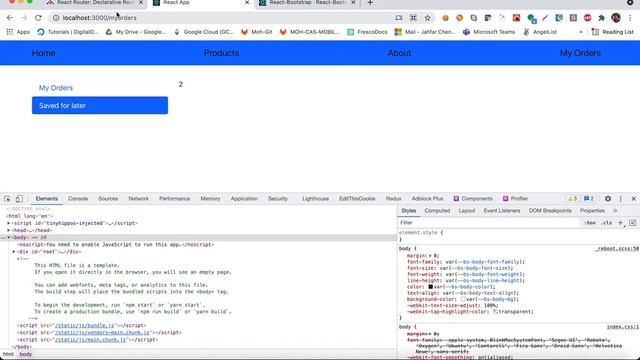Open the main.chunk.js script link
The width and height of the screenshot is (640, 360).
[90, 340]
